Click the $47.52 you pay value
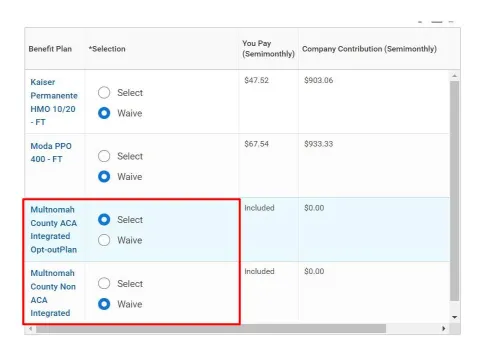 (x=256, y=80)
